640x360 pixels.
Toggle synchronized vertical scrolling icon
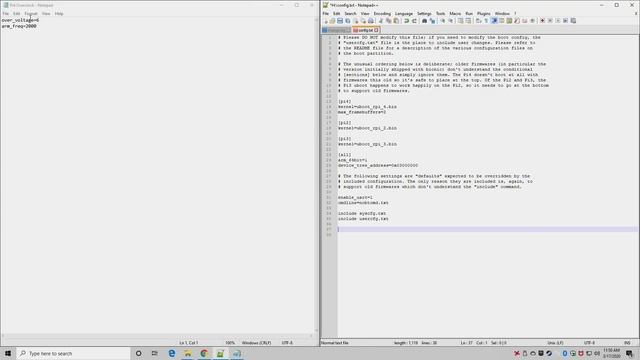click(x=460, y=20)
